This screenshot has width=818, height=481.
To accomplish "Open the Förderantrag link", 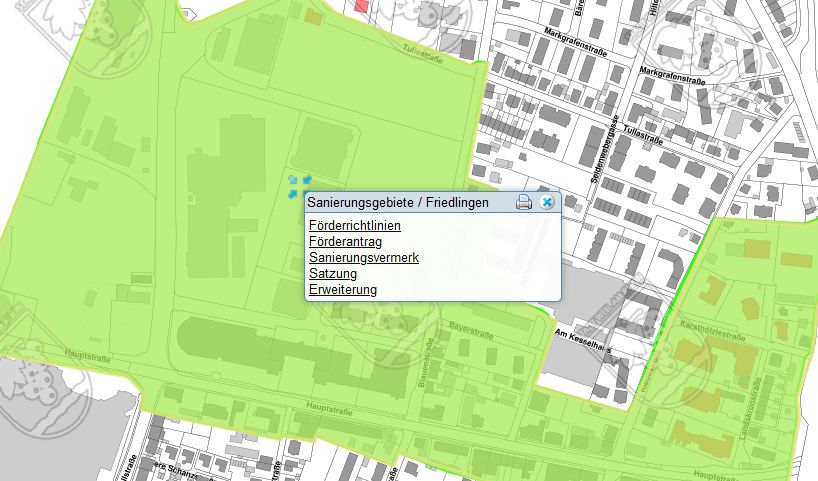I will coord(345,242).
